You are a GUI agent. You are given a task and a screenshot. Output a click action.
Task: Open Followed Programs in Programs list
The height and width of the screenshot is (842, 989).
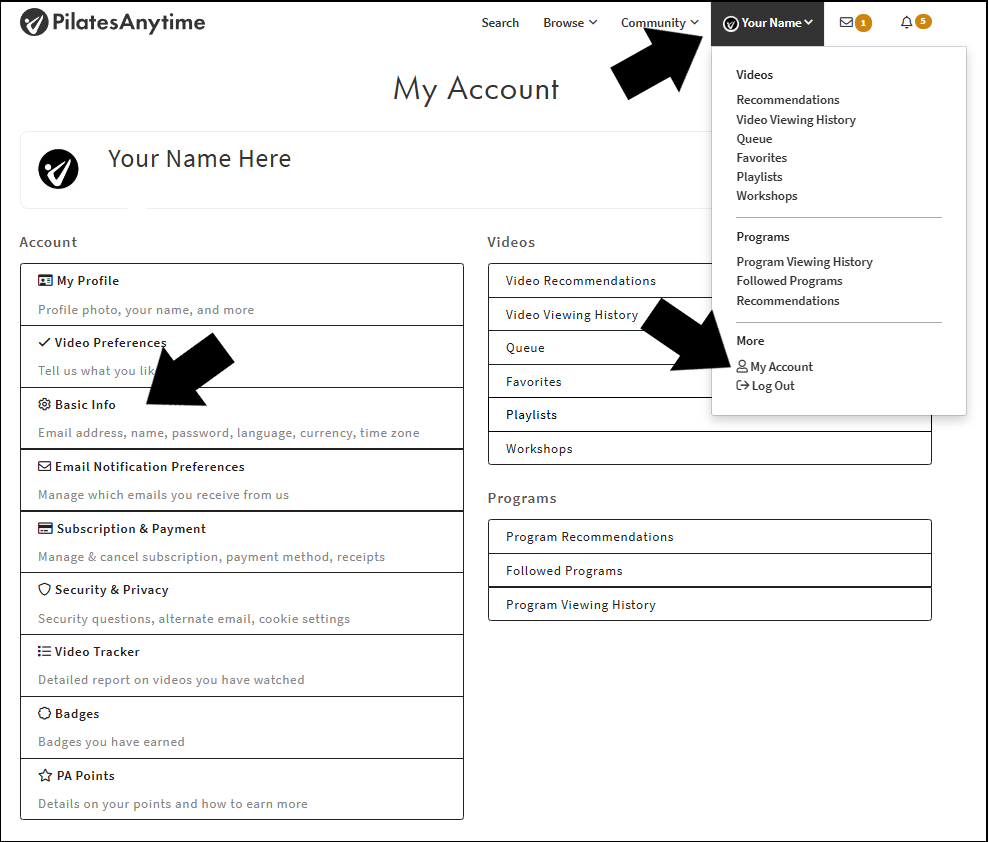click(710, 570)
